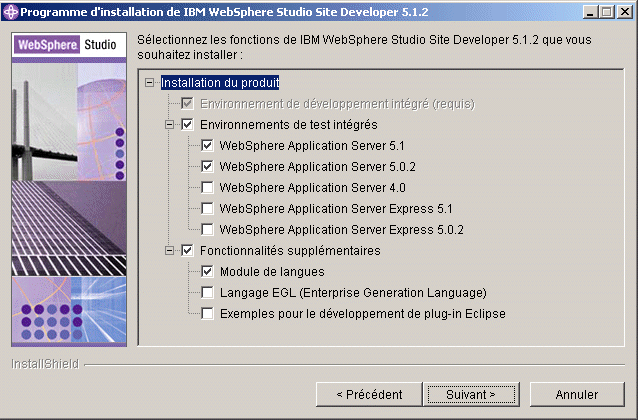
Task: Toggle the Fonctionnalités supplémentaires checkbox
Action: coord(187,250)
